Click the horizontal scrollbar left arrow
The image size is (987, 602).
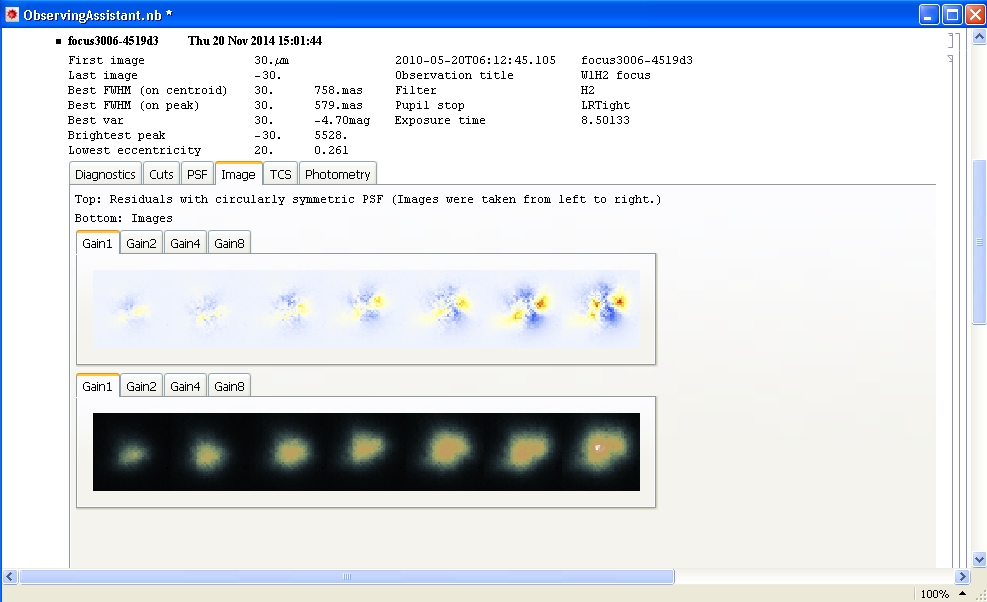pyautogui.click(x=9, y=576)
